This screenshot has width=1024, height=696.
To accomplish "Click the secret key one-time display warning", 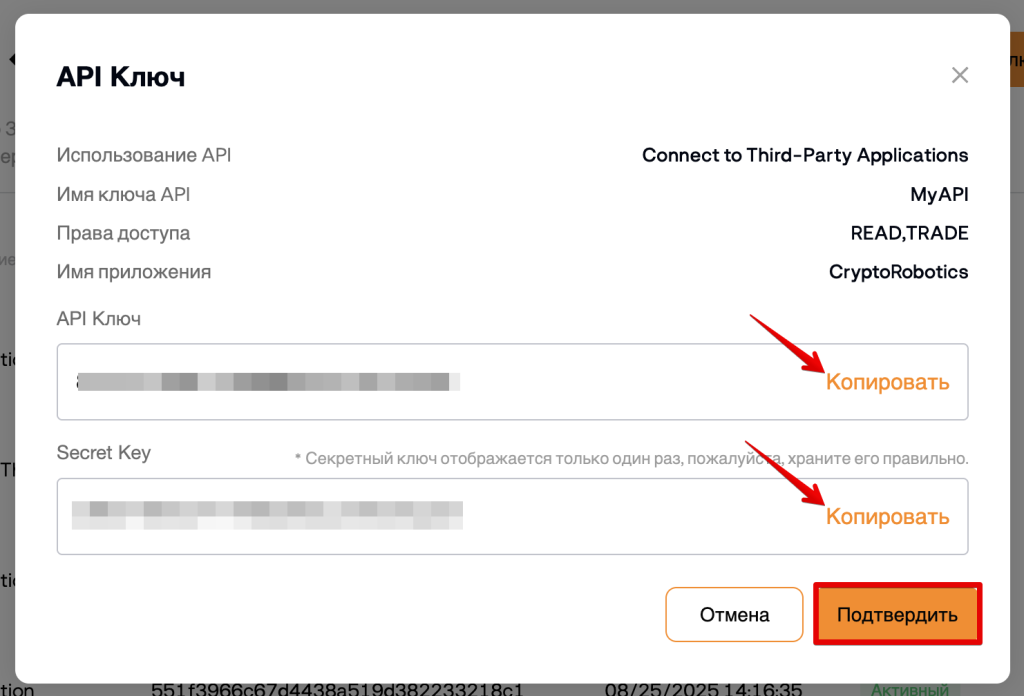I will tap(632, 458).
